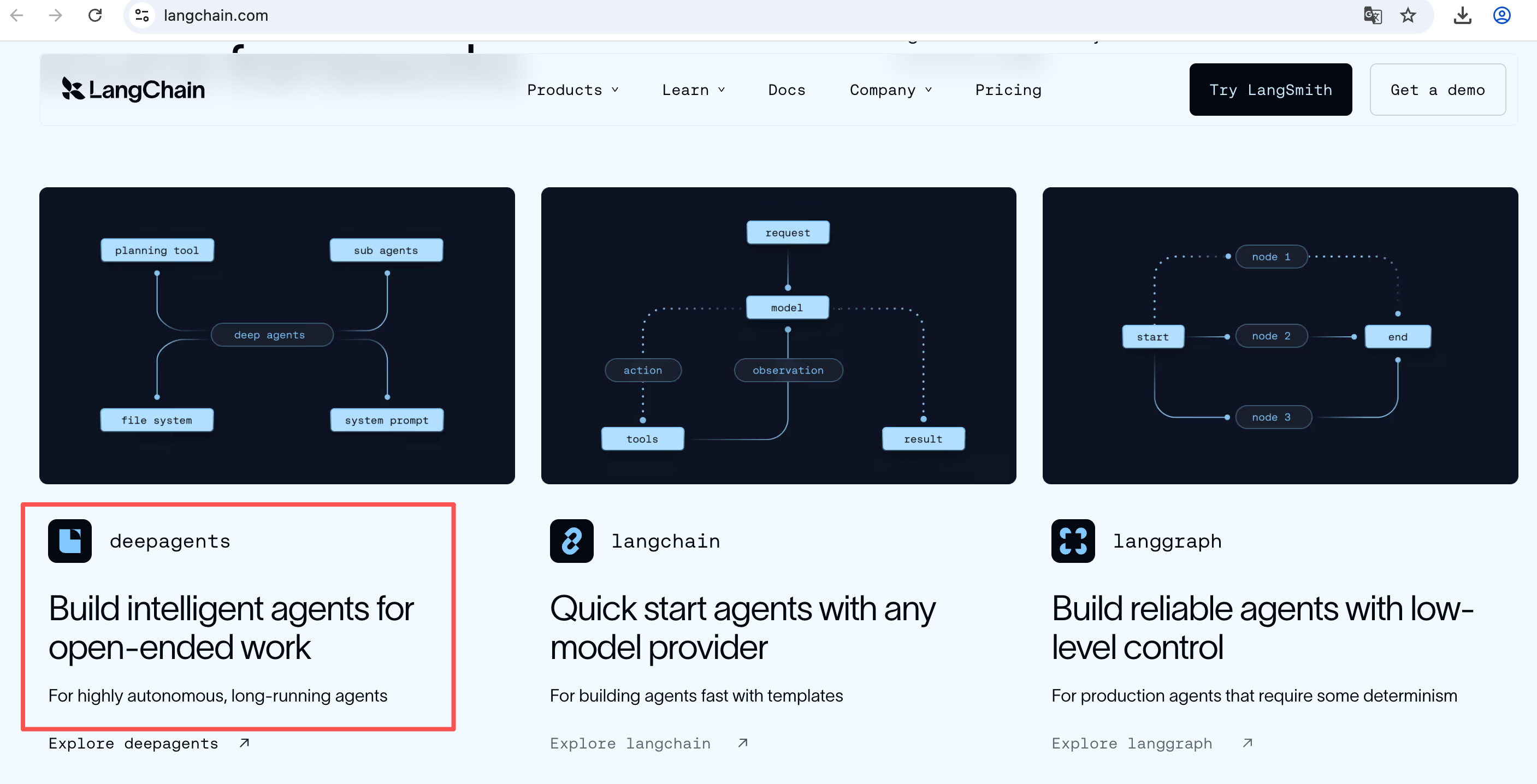Screen dimensions: 1537x784
Task: Reload the page with refresh icon
Action: coord(95,15)
